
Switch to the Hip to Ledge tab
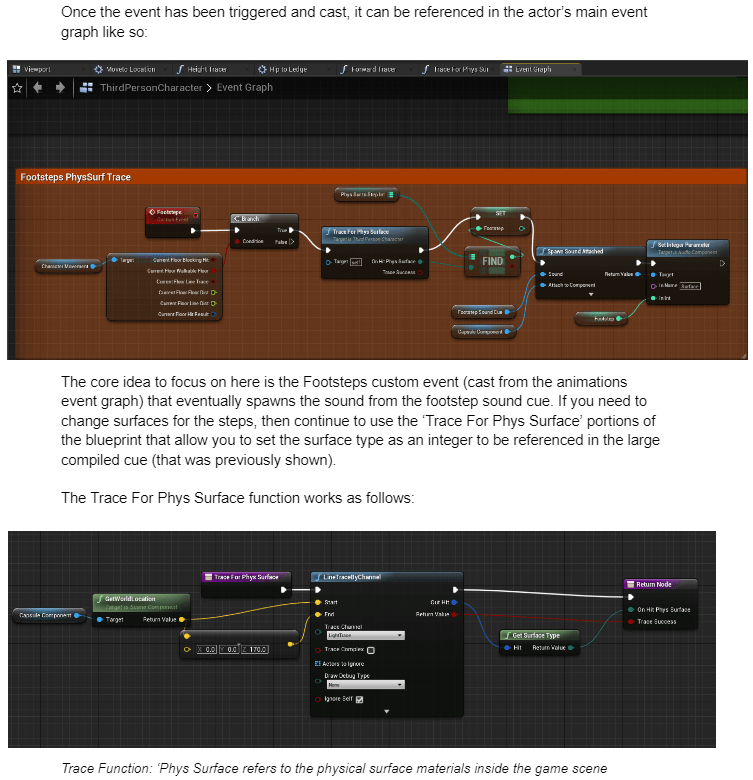tap(287, 69)
